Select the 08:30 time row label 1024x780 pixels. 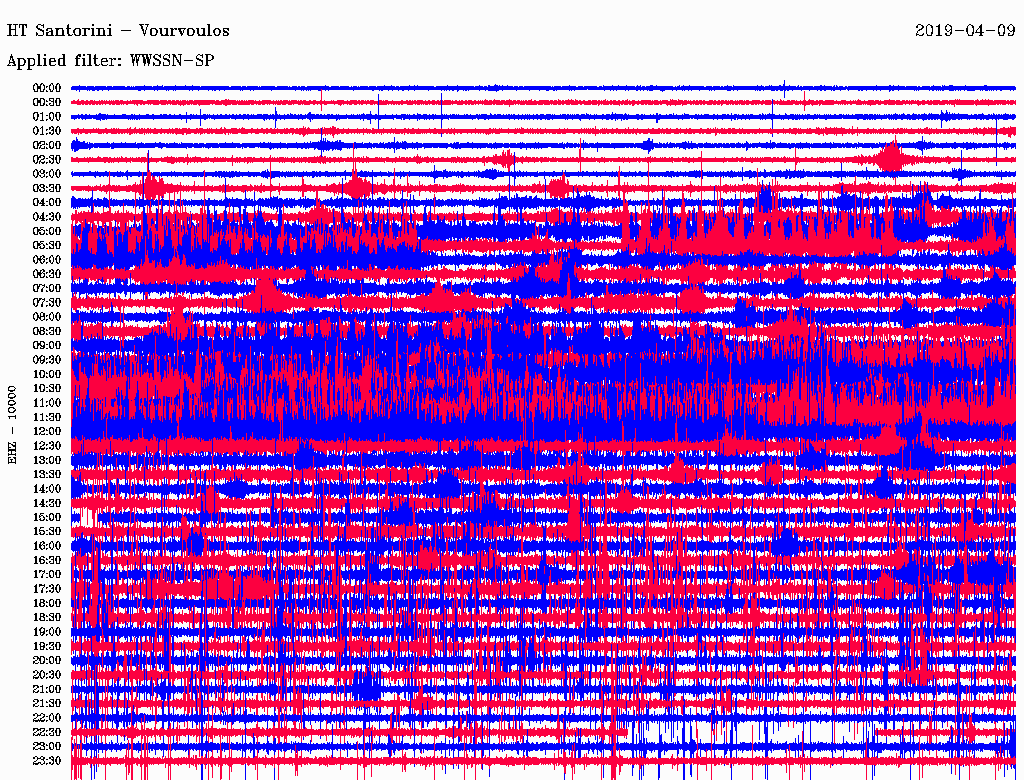click(46, 332)
